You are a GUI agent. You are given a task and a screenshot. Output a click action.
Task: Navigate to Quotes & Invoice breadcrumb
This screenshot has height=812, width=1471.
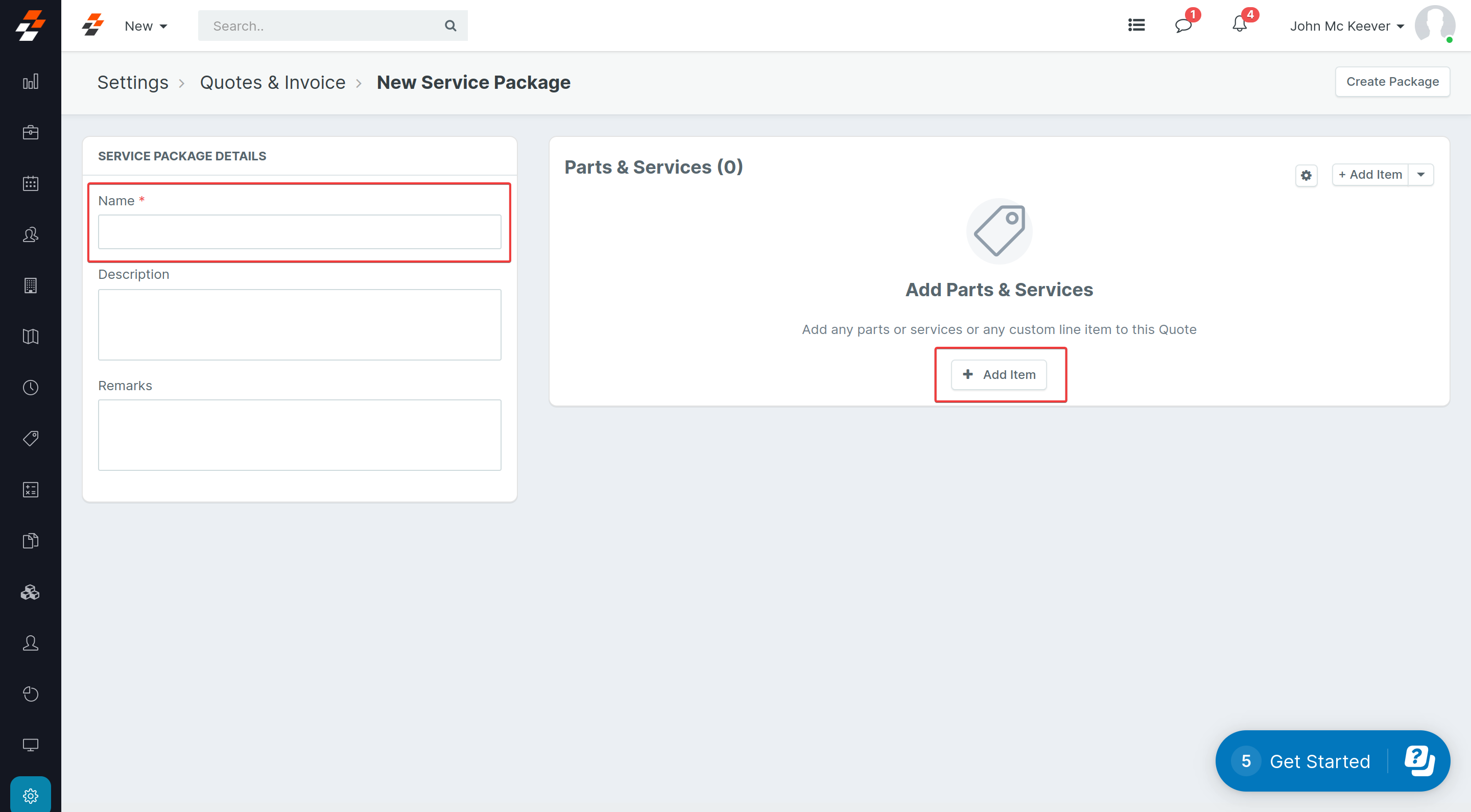tap(272, 83)
